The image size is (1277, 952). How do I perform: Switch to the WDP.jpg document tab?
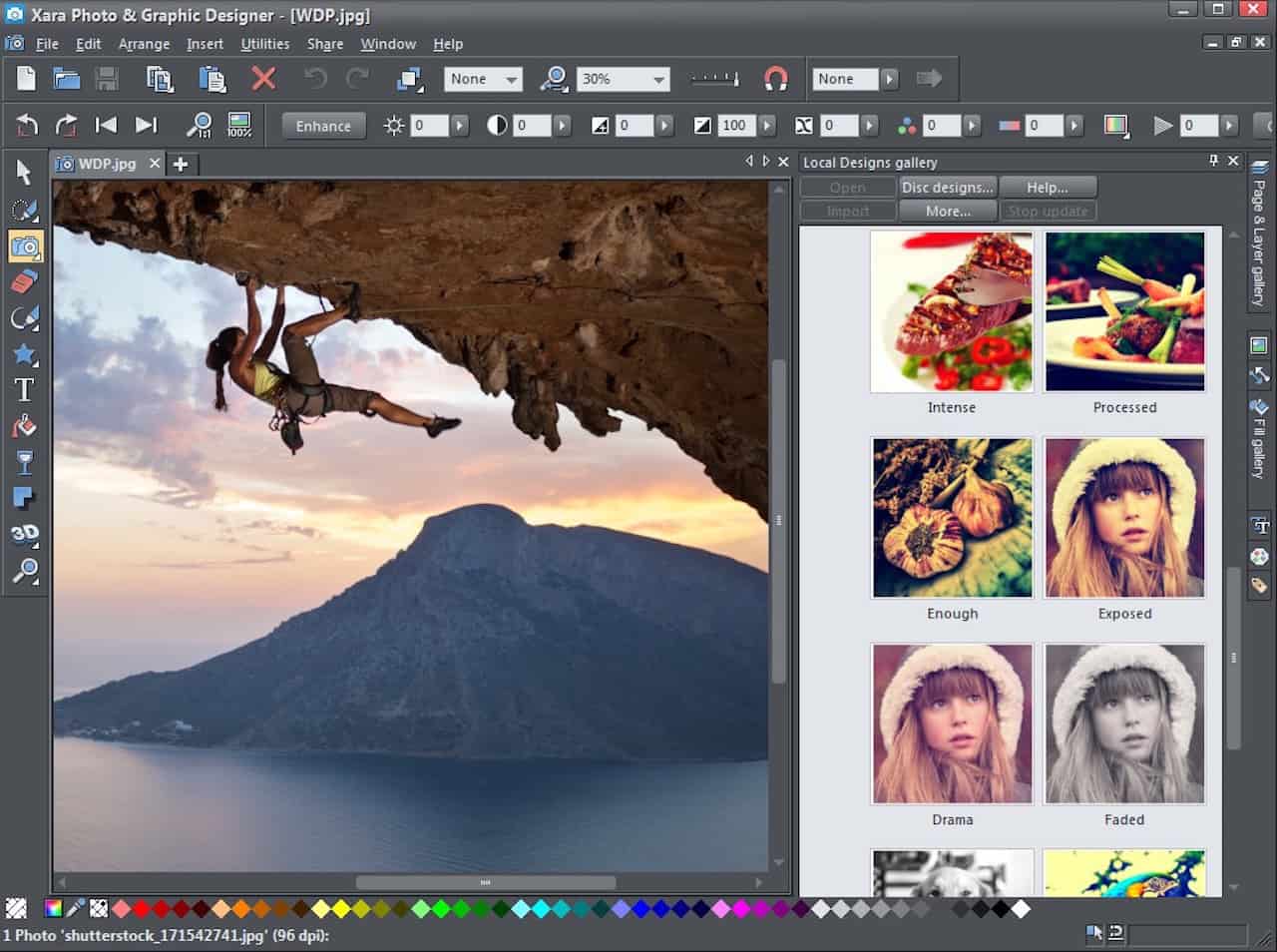pos(107,164)
